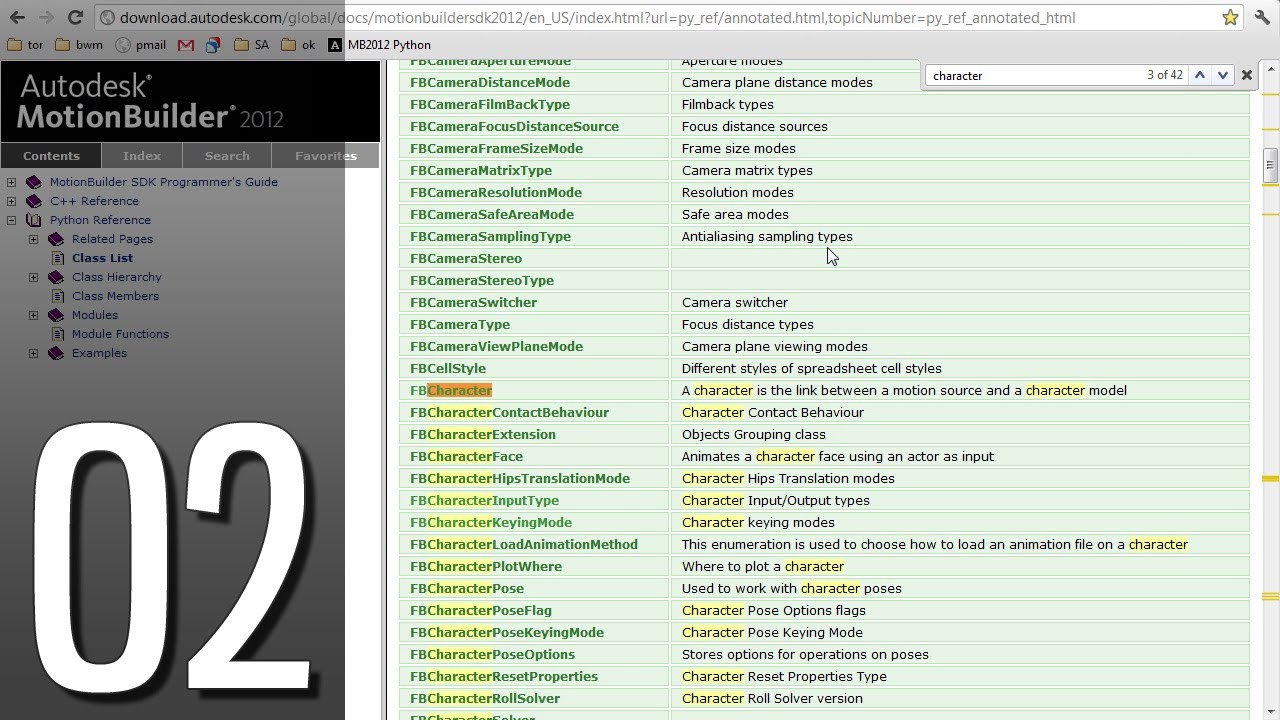Image resolution: width=1280 pixels, height=720 pixels.
Task: Switch to the Contents tab
Action: (x=51, y=155)
